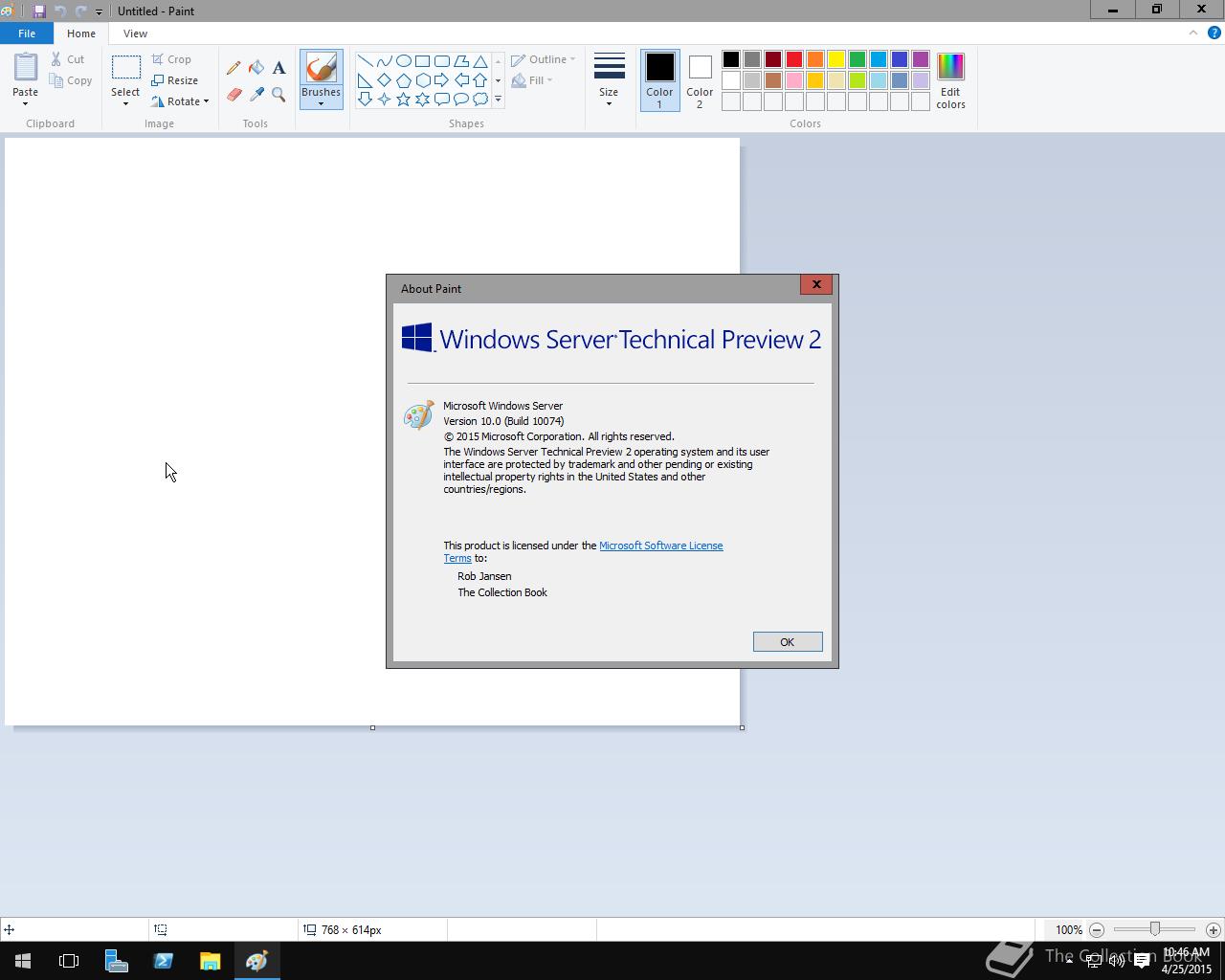The image size is (1225, 980).
Task: Select the Color picker eyedropper tool
Action: click(x=256, y=95)
